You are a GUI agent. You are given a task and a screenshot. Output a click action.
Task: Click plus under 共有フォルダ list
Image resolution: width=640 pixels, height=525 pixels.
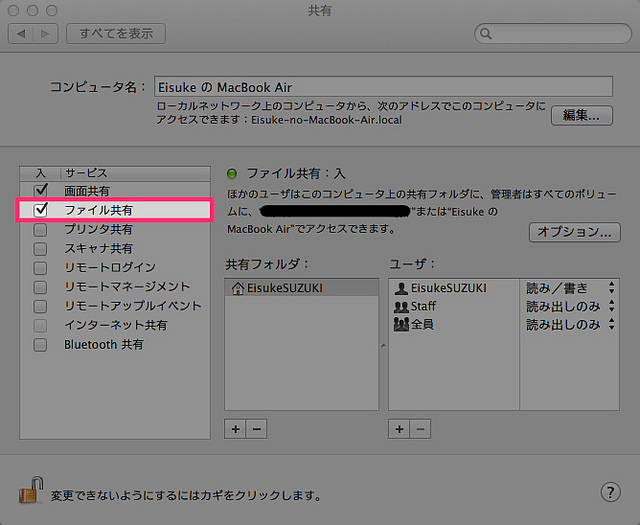(235, 429)
